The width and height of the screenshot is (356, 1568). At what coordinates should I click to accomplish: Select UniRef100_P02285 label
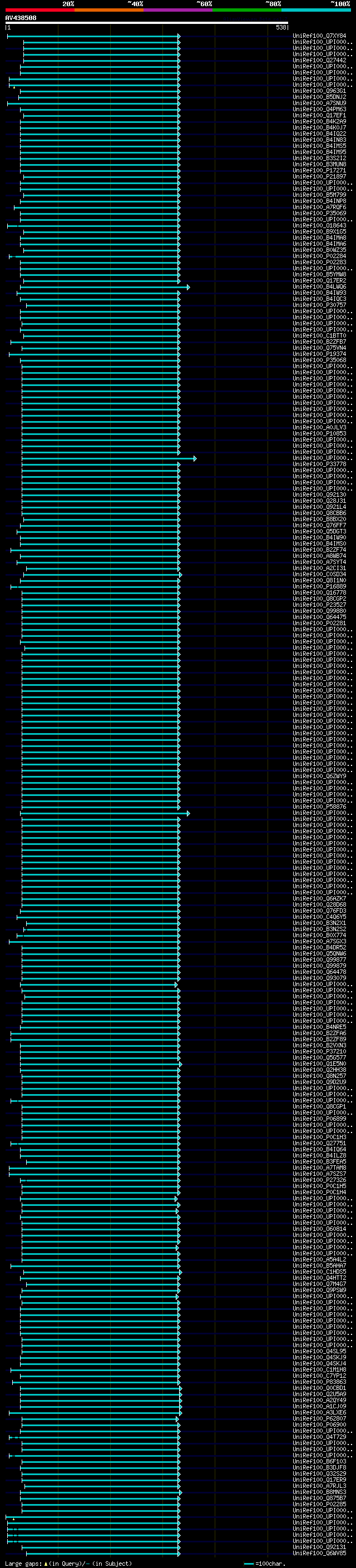319,1504
